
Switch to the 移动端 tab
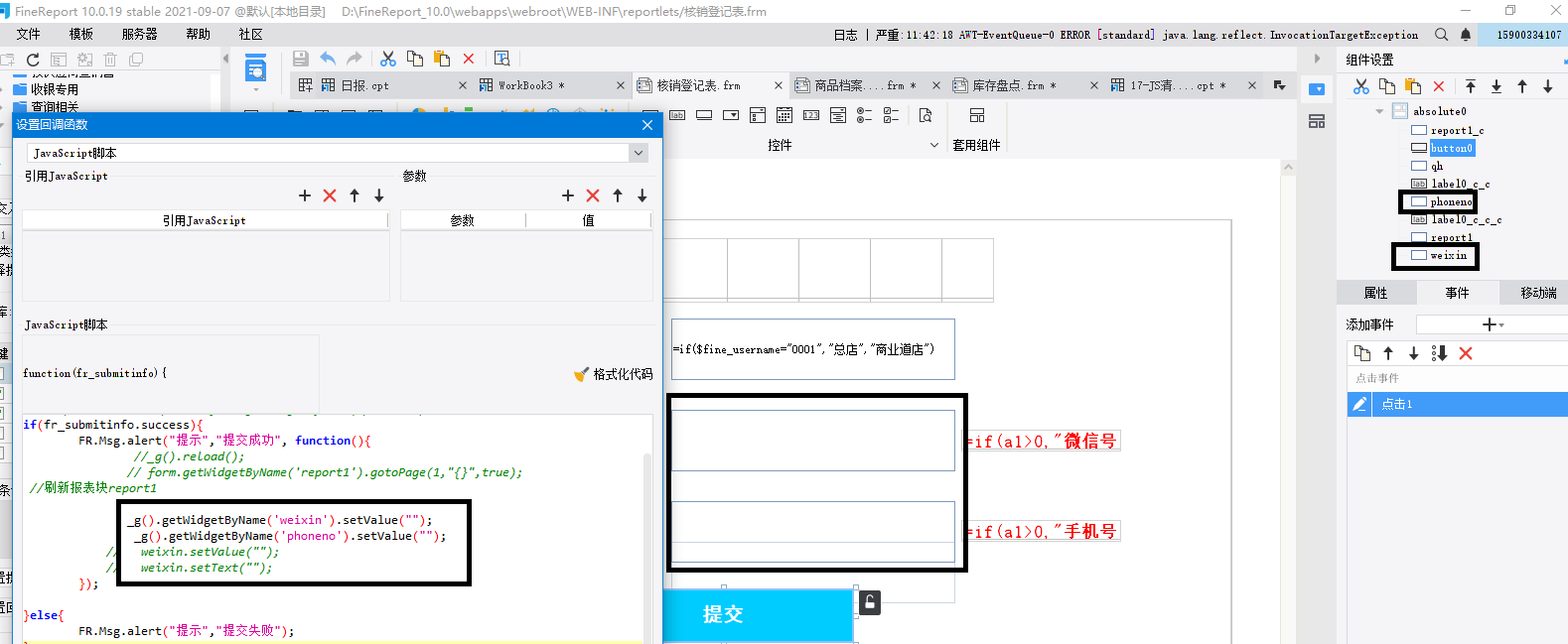1538,293
